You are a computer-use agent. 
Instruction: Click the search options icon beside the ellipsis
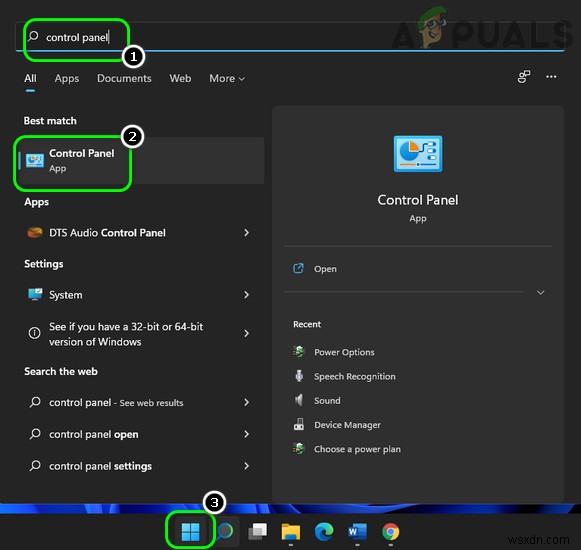524,77
